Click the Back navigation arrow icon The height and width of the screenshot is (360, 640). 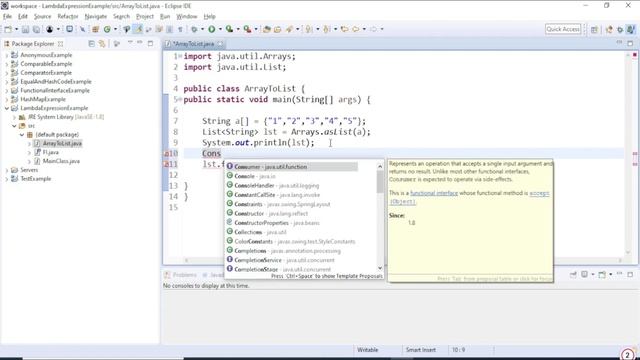[x=356, y=29]
